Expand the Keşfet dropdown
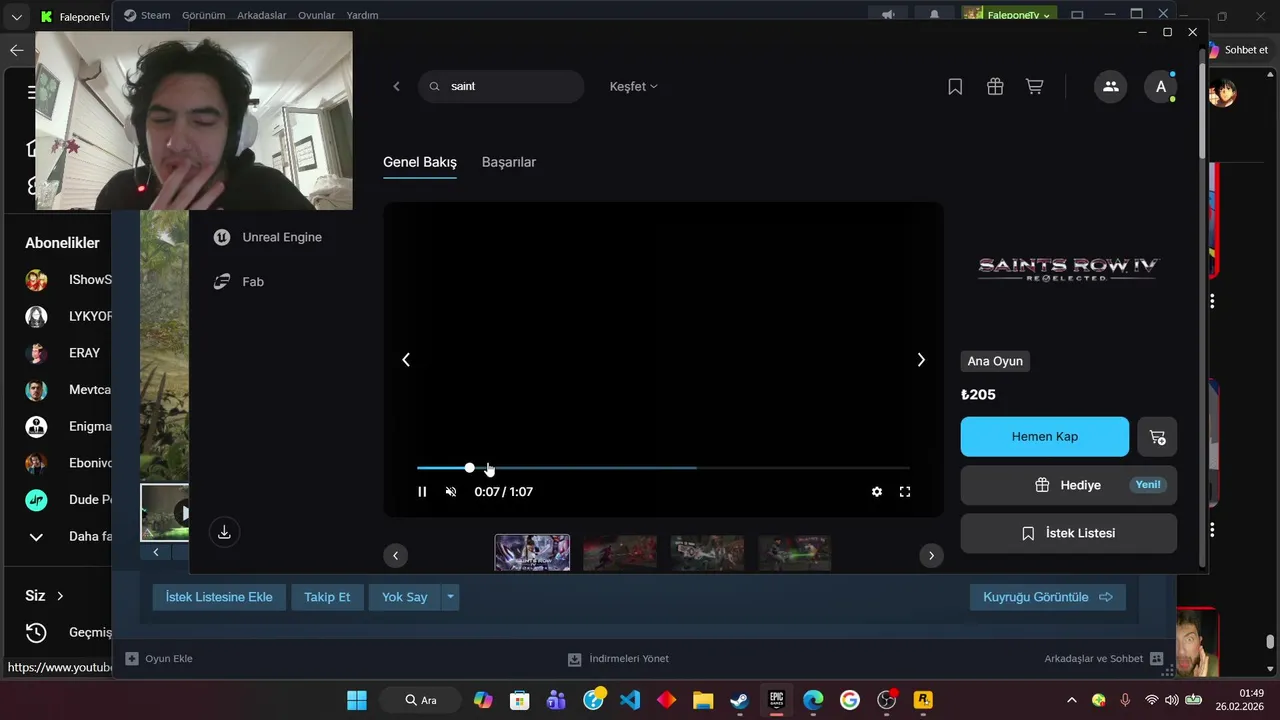Image resolution: width=1280 pixels, height=720 pixels. (x=634, y=86)
